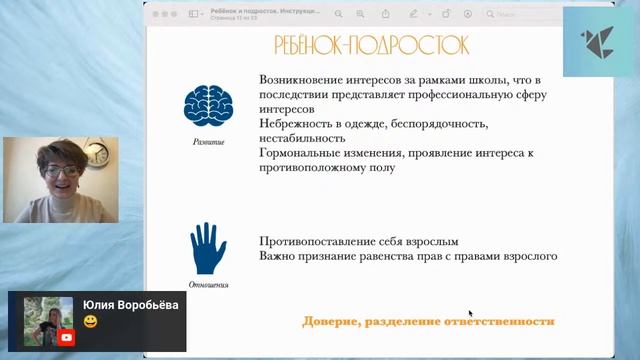This screenshot has width=640, height=360.
Task: Click text 'Гормональные изменения, проявление интереса к'
Action: click(396, 153)
